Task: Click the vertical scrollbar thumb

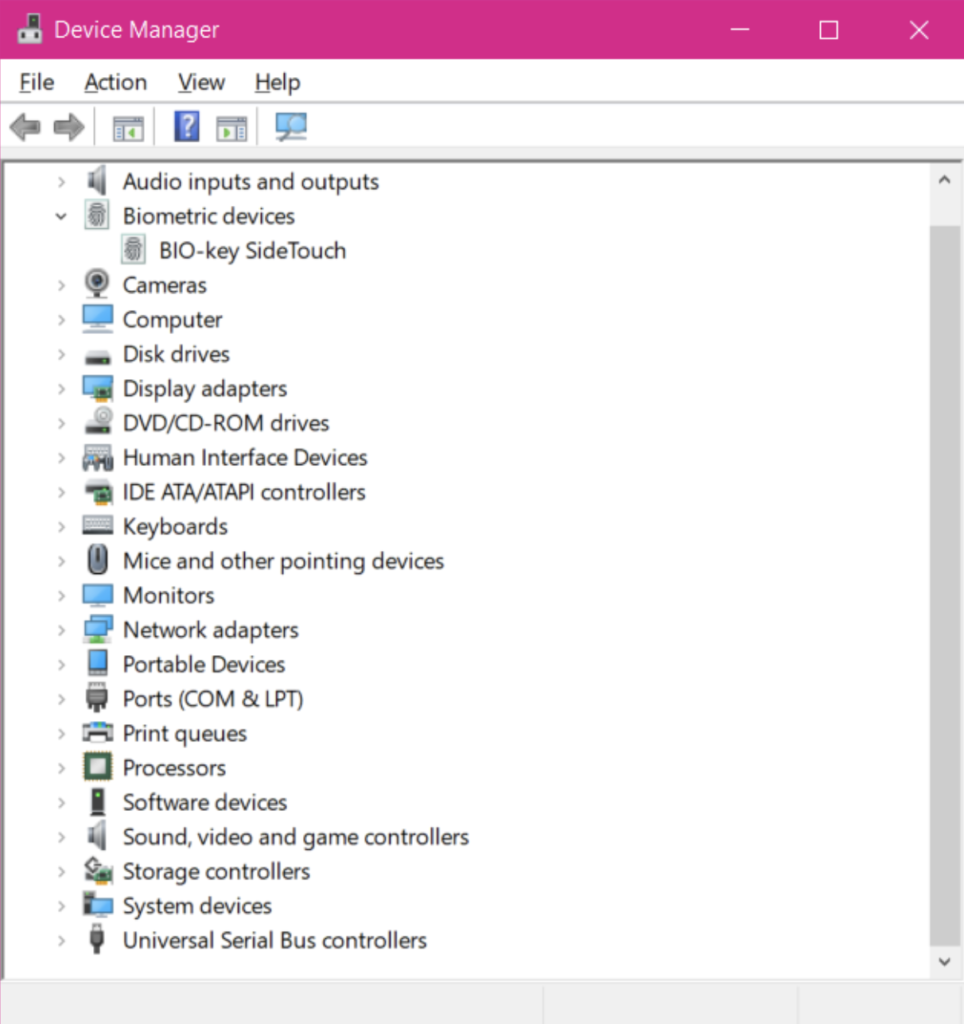Action: (x=944, y=585)
